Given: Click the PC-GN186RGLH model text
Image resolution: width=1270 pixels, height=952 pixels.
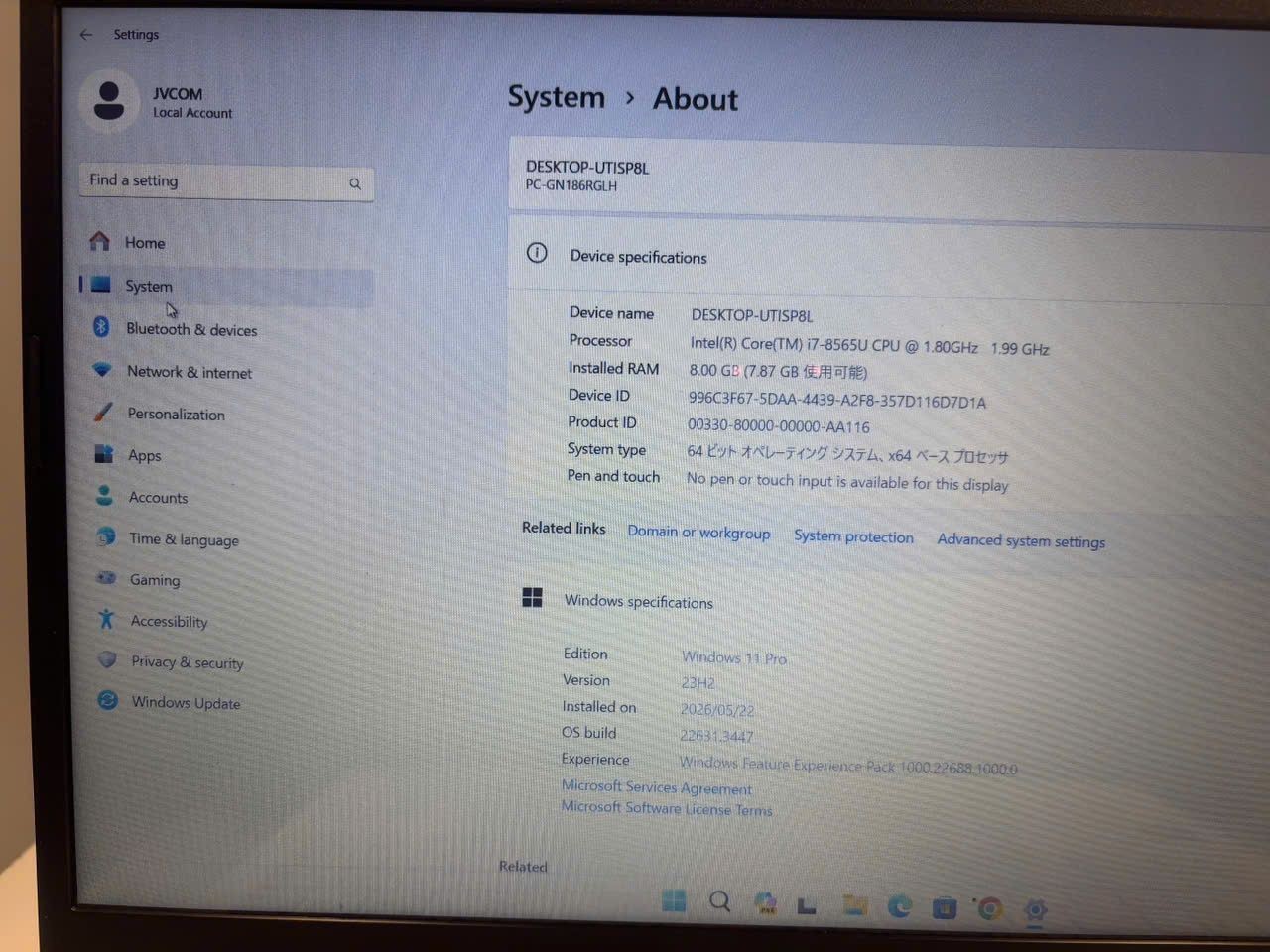Looking at the screenshot, I should click(571, 185).
